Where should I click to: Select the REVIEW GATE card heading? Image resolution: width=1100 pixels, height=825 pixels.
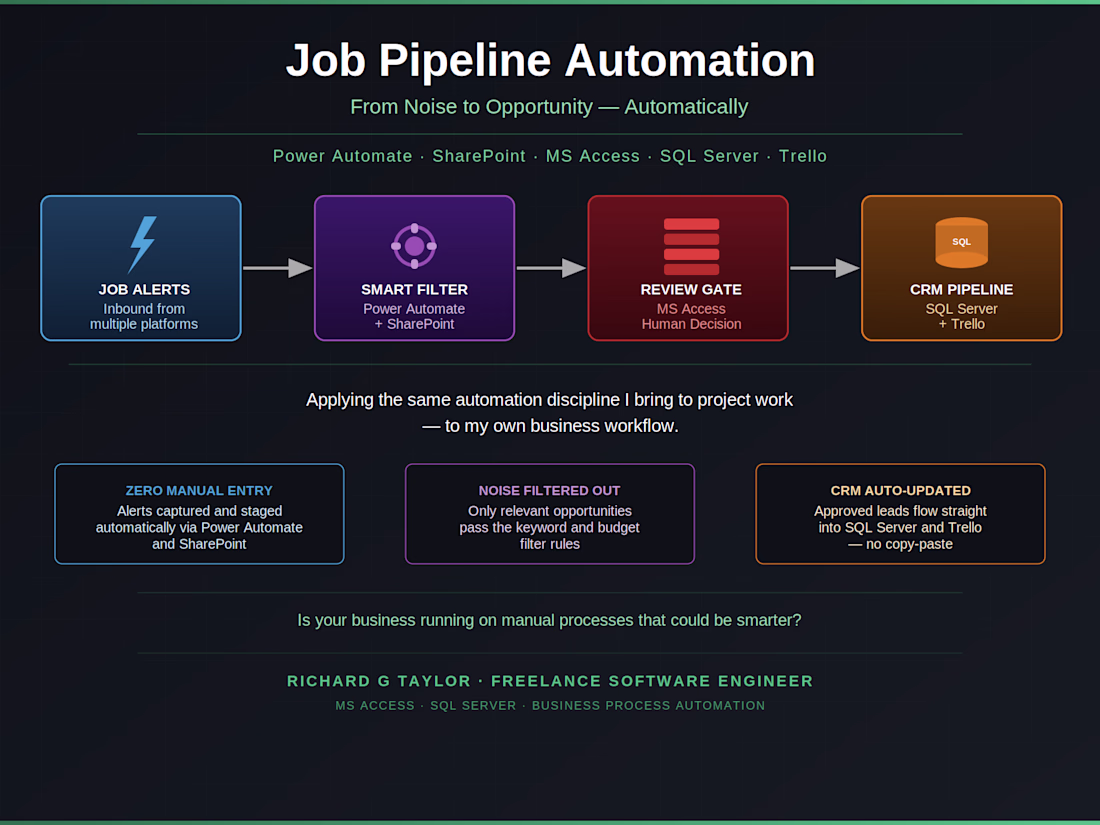pos(691,290)
